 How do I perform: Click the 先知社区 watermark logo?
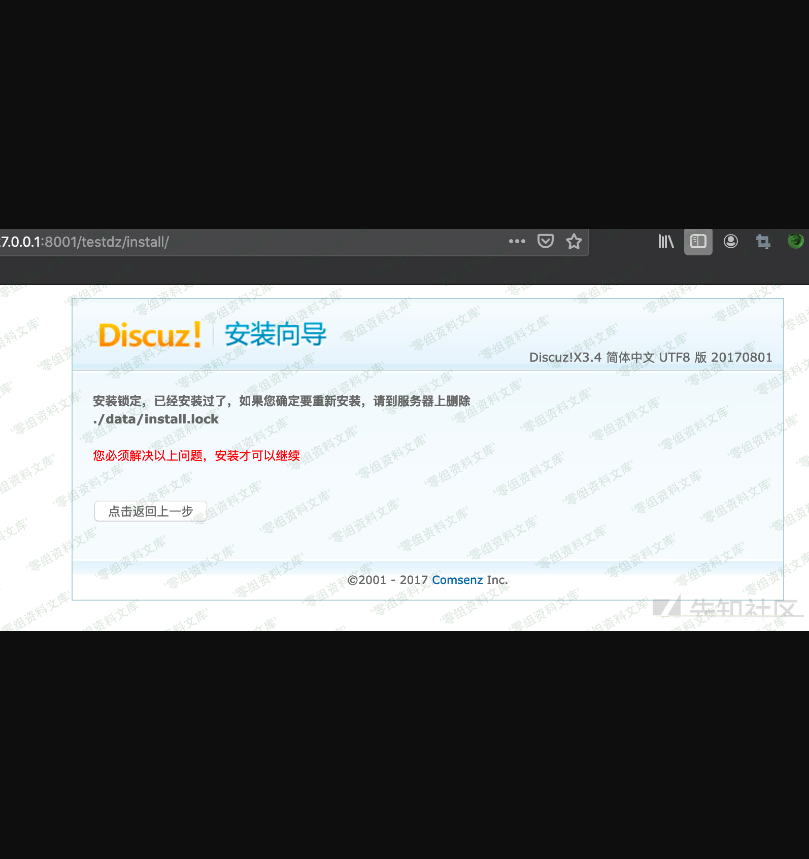(x=728, y=608)
